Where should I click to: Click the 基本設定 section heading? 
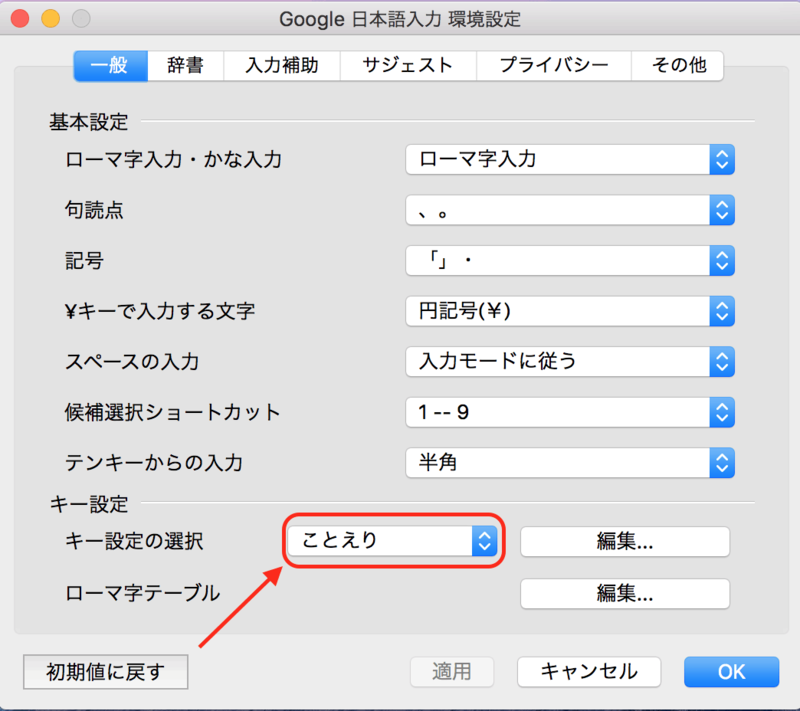point(89,122)
